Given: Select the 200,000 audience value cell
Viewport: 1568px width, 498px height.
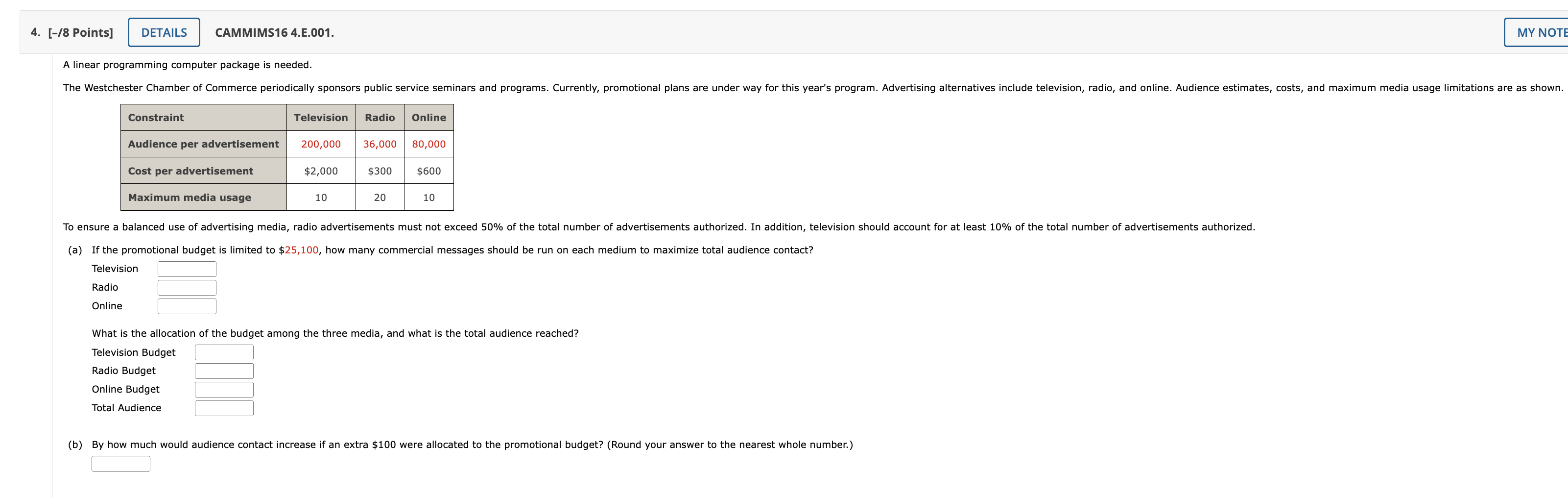Looking at the screenshot, I should pos(321,145).
